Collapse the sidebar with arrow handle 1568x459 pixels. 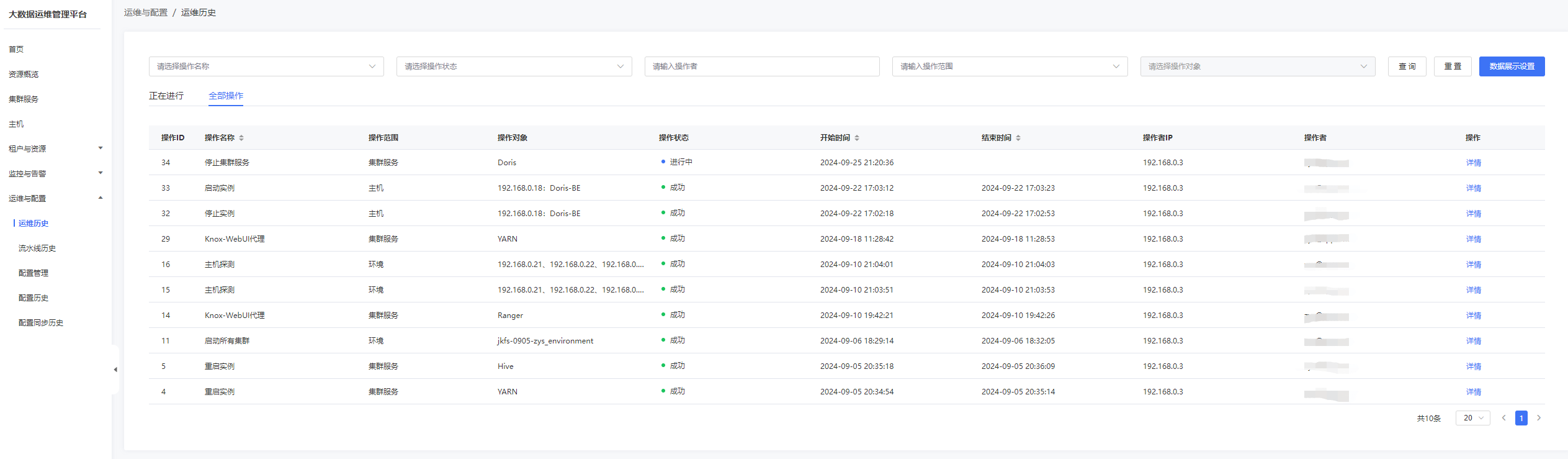pyautogui.click(x=115, y=370)
